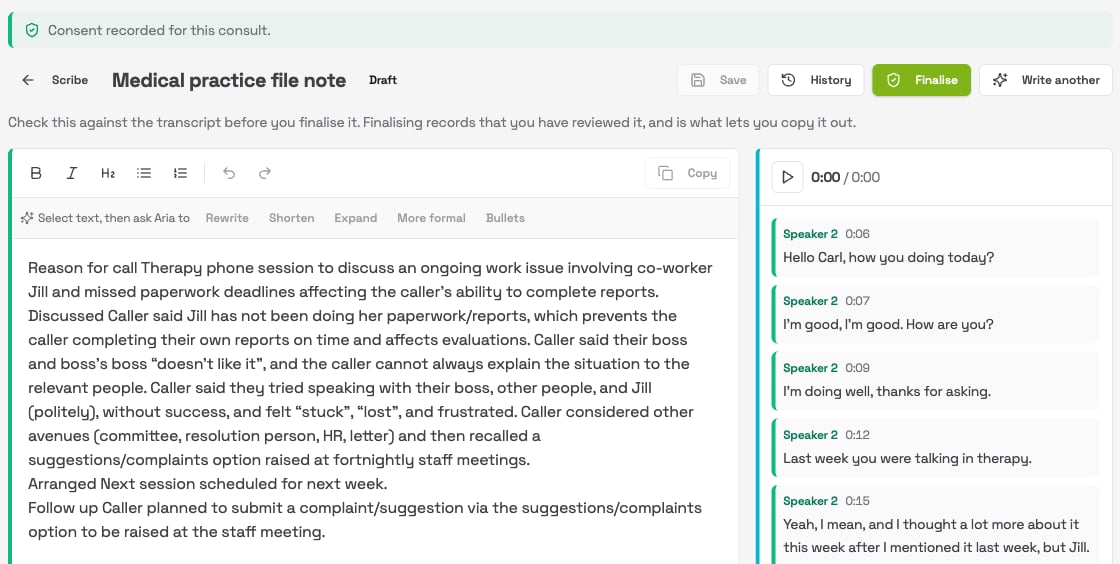1120x564 pixels.
Task: Open the note History
Action: (816, 80)
